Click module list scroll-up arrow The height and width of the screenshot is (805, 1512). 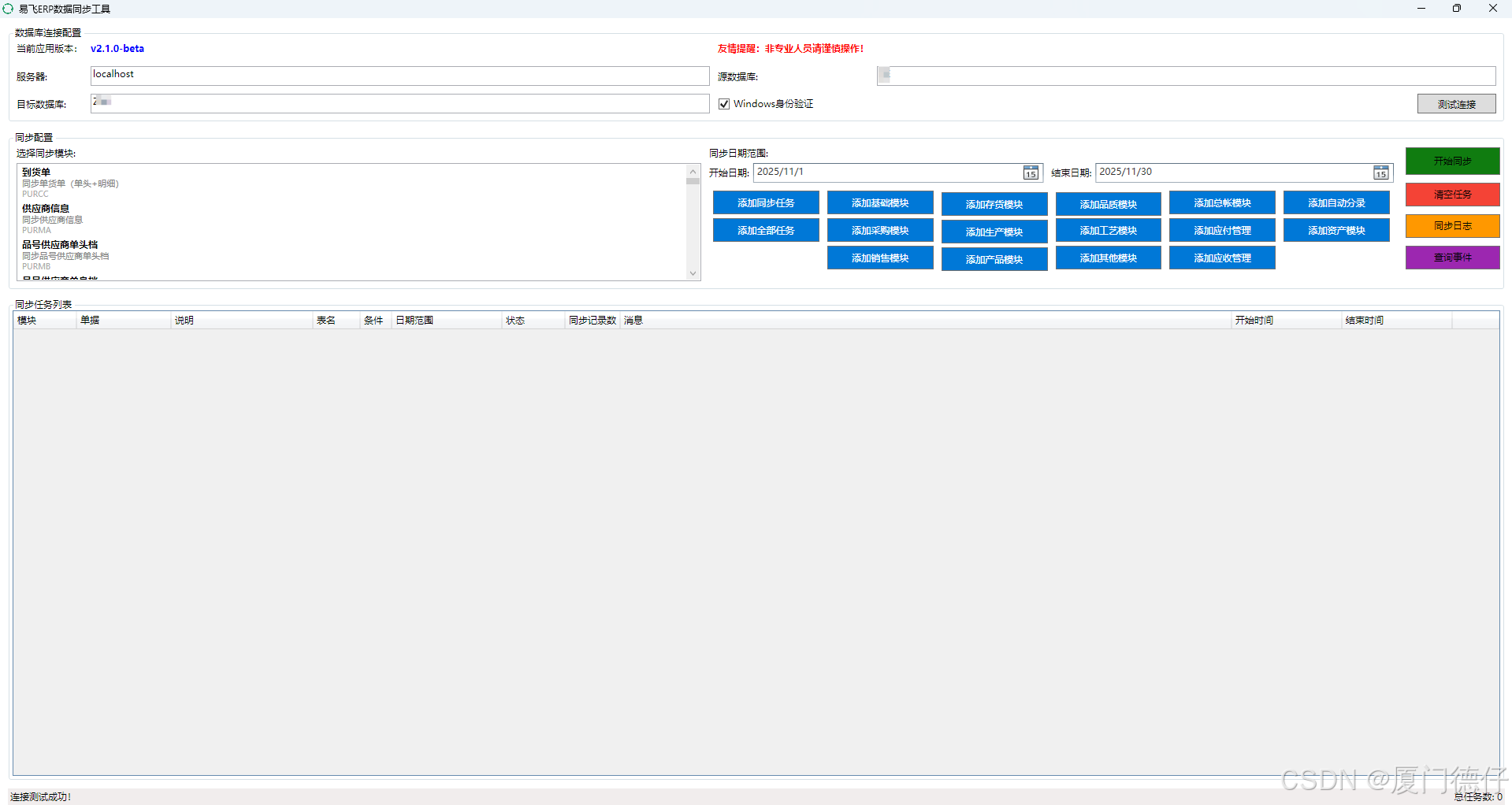693,171
